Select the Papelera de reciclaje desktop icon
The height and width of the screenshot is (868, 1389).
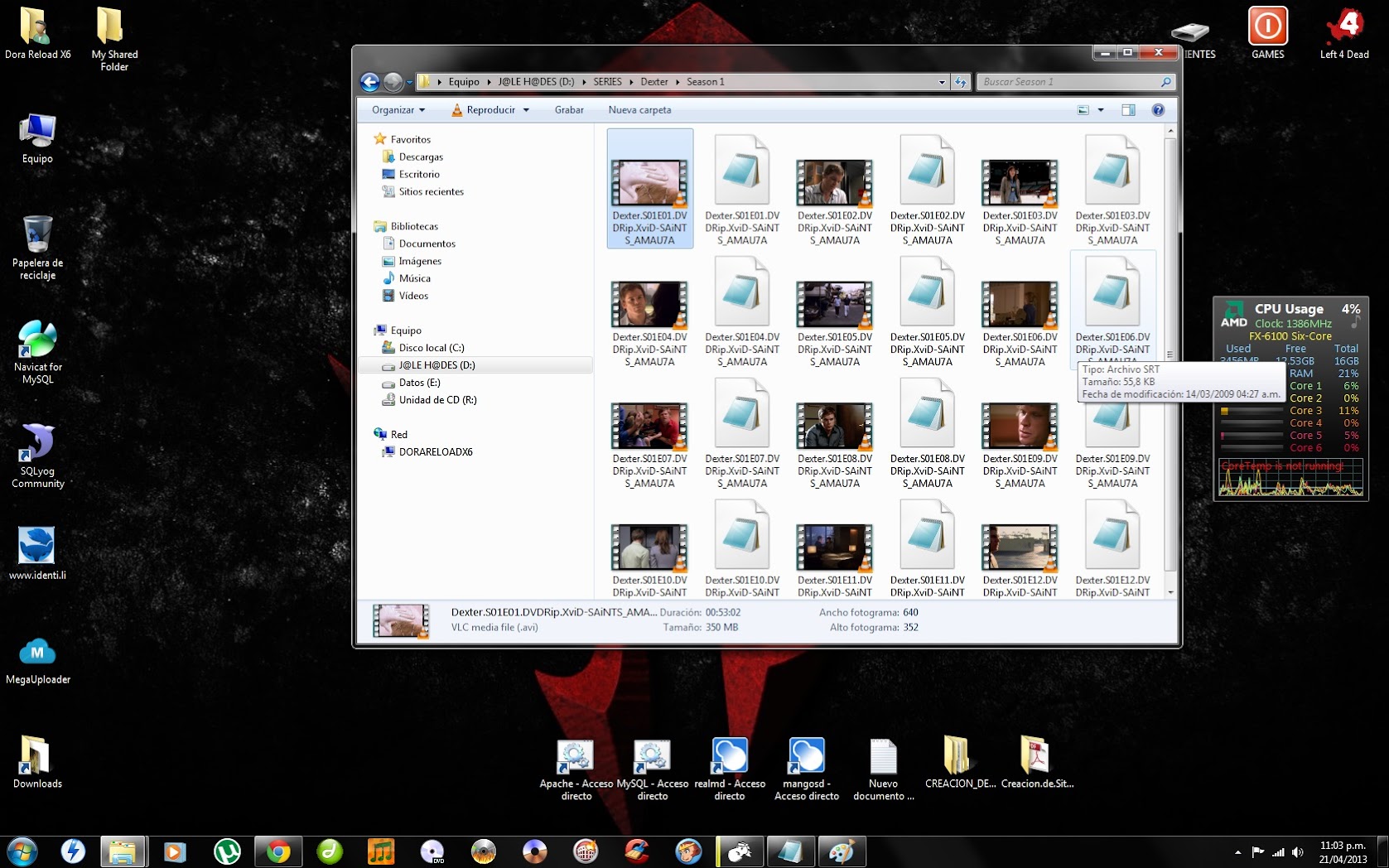point(38,248)
